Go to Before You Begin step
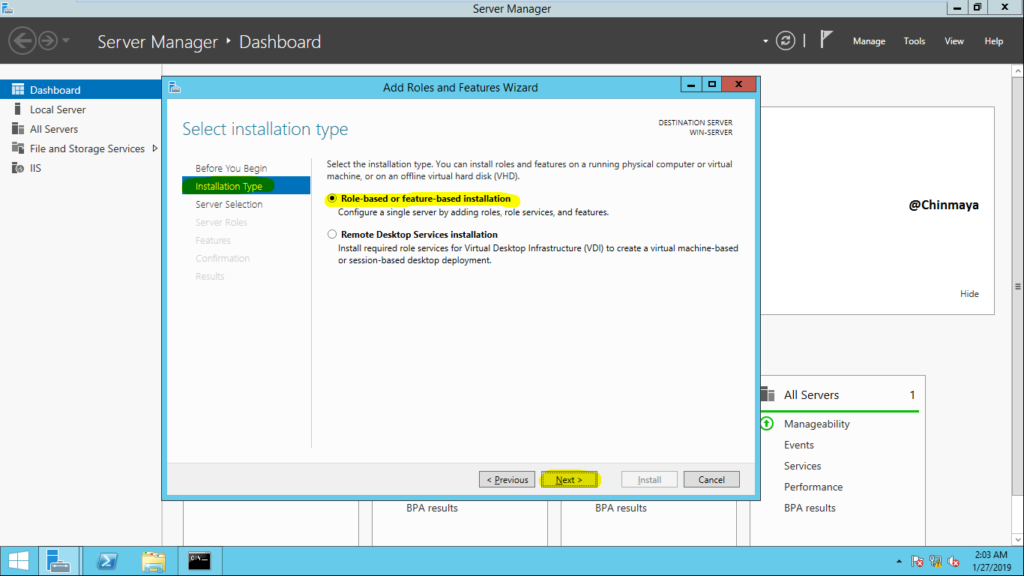1024x576 pixels. 231,168
